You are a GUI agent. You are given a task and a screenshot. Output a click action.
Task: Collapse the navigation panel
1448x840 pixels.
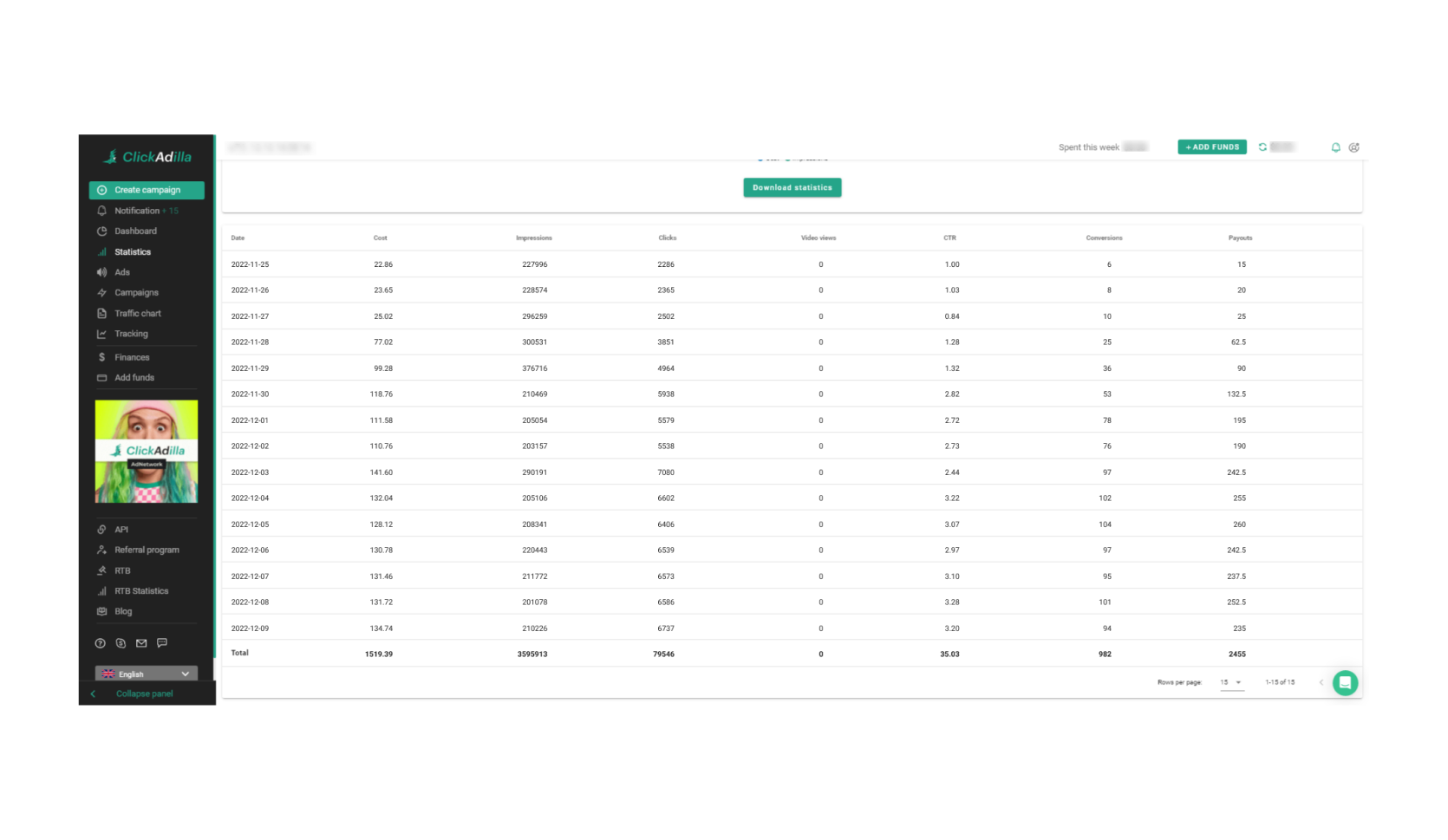click(143, 693)
